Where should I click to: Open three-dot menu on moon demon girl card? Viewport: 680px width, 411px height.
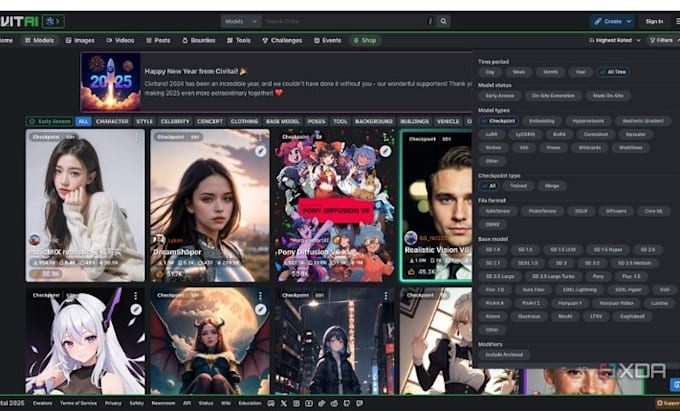pos(260,296)
